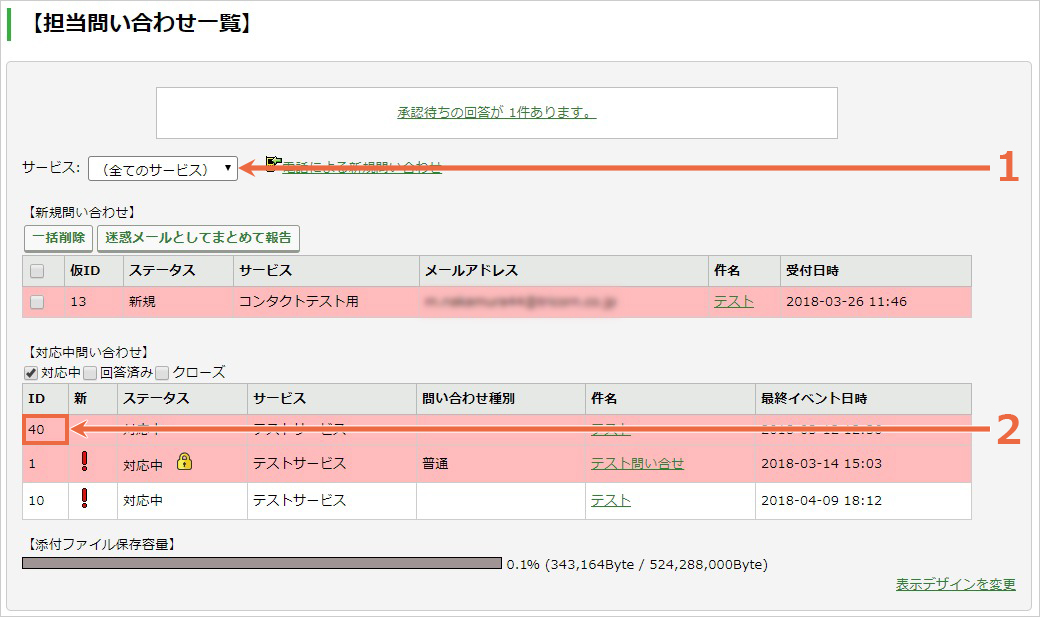The height and width of the screenshot is (617, 1040).
Task: Click the メールアドレス column header
Action: pos(564,271)
